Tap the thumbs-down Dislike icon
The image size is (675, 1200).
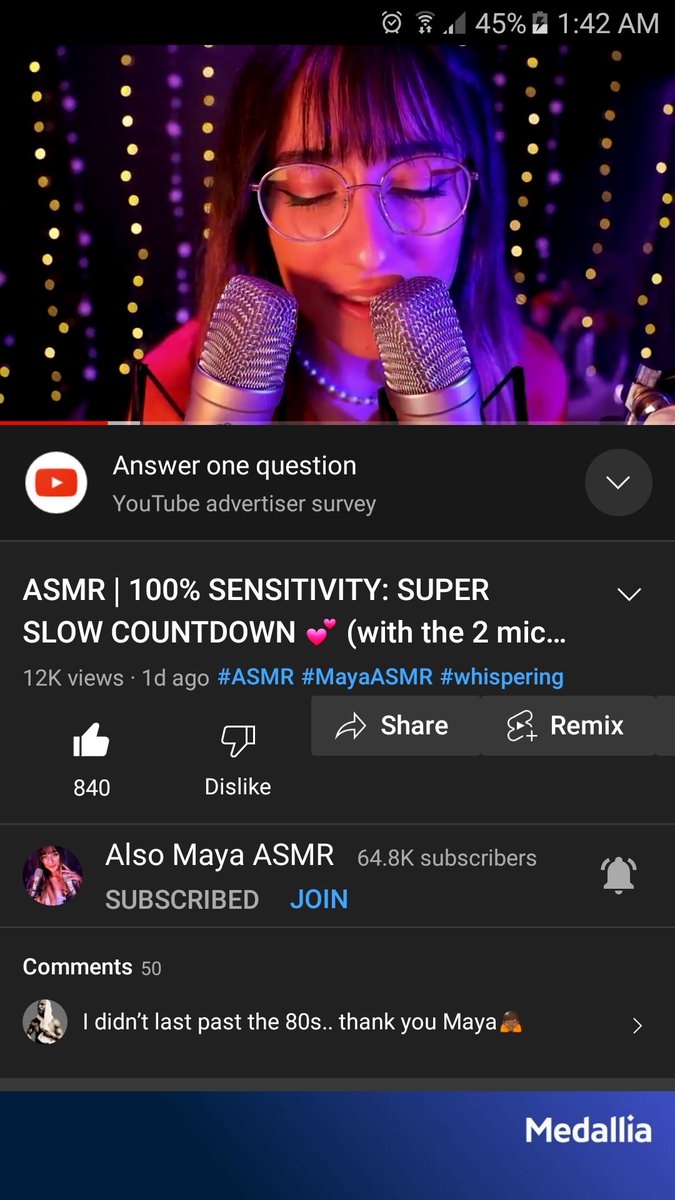[x=238, y=742]
